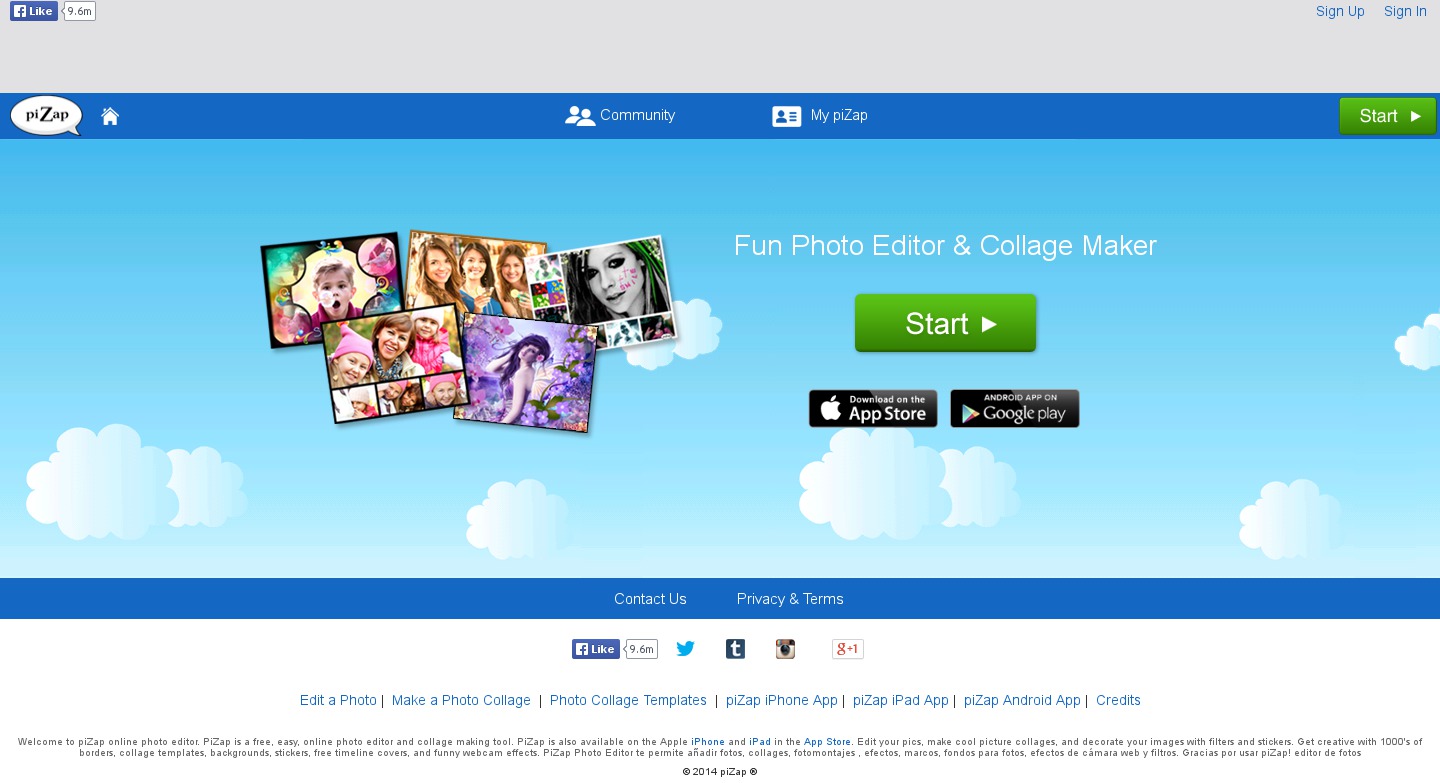Click the Start button in the navbar
Viewport: 1440px width, 783px height.
click(1387, 116)
